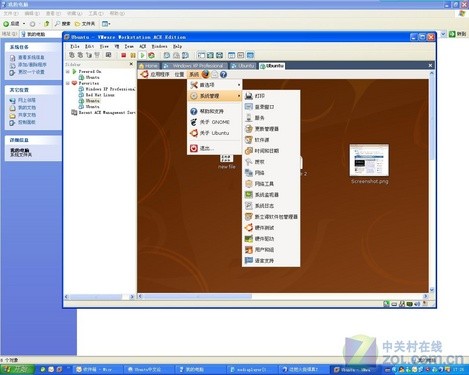The height and width of the screenshot is (375, 469).
Task: Click the yellow Suspend button in VMware toolbar
Action: click(133, 55)
